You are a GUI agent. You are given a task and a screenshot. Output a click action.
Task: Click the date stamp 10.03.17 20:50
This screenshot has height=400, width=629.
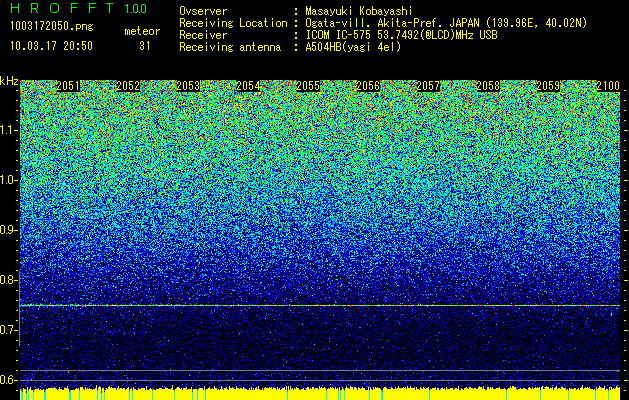[51, 46]
